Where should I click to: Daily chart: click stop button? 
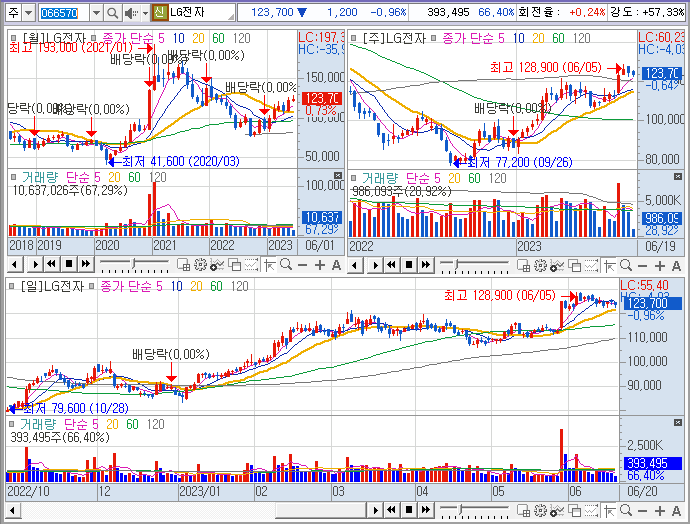[409, 510]
